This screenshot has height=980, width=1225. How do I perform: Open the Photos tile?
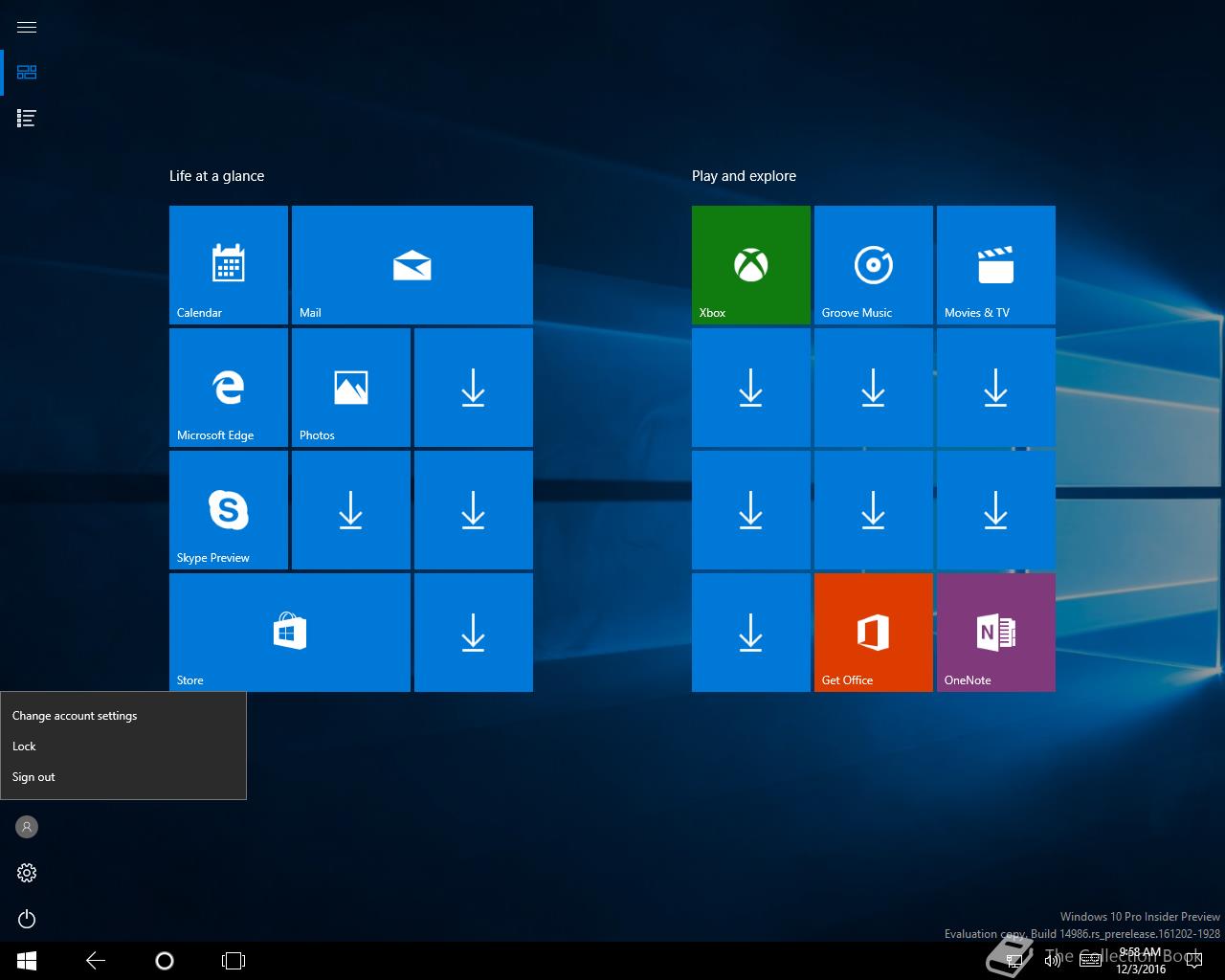click(350, 387)
